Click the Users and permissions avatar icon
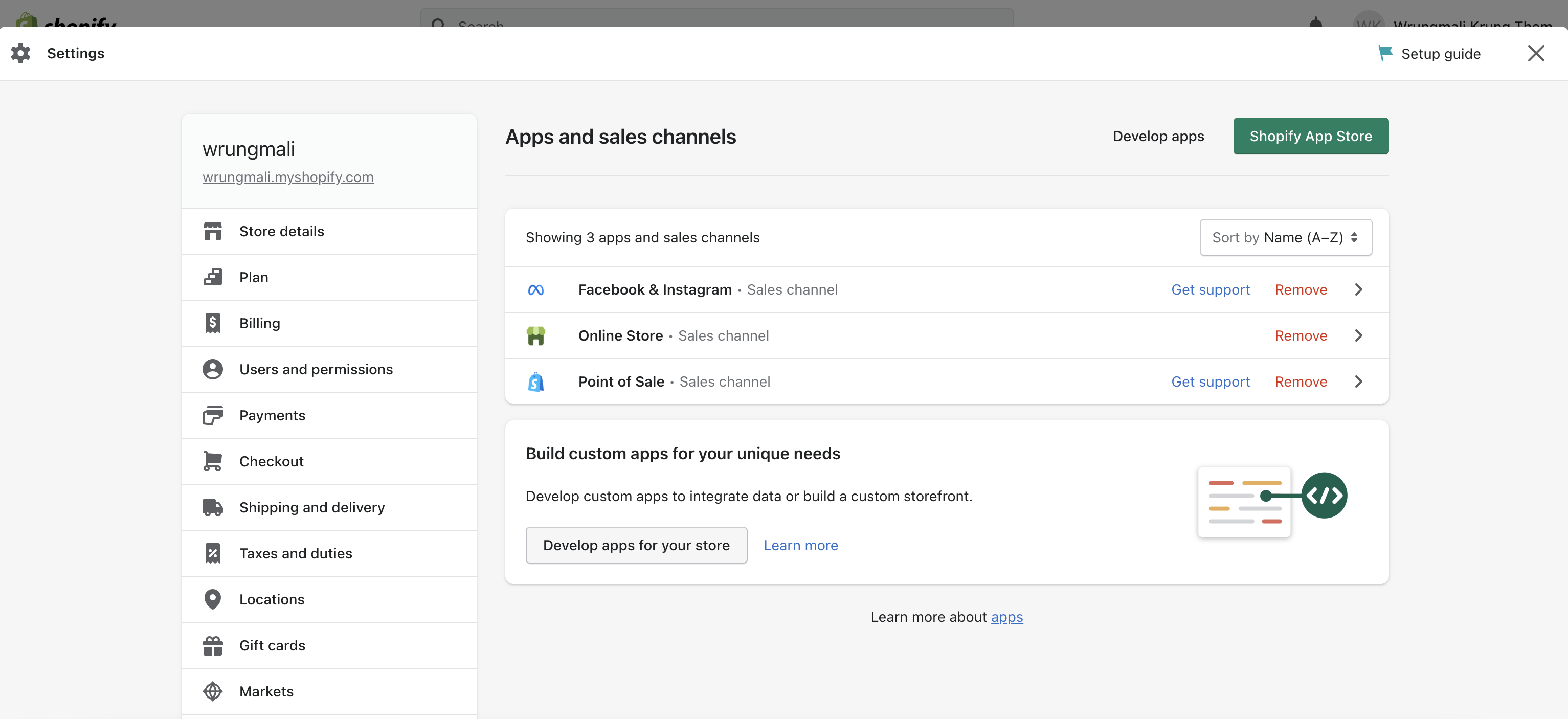1568x719 pixels. 212,369
